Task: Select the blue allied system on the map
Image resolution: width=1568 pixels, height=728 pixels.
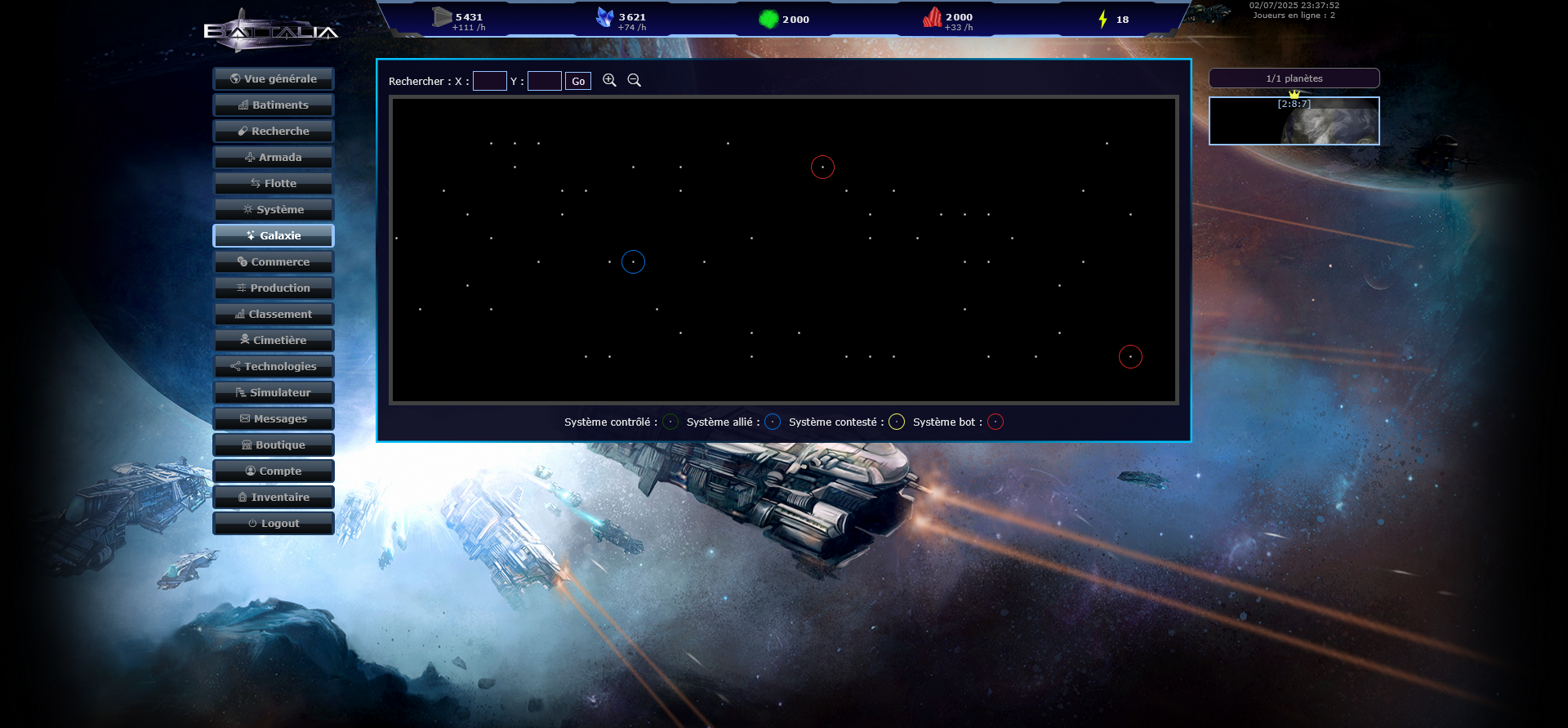Action: [633, 261]
